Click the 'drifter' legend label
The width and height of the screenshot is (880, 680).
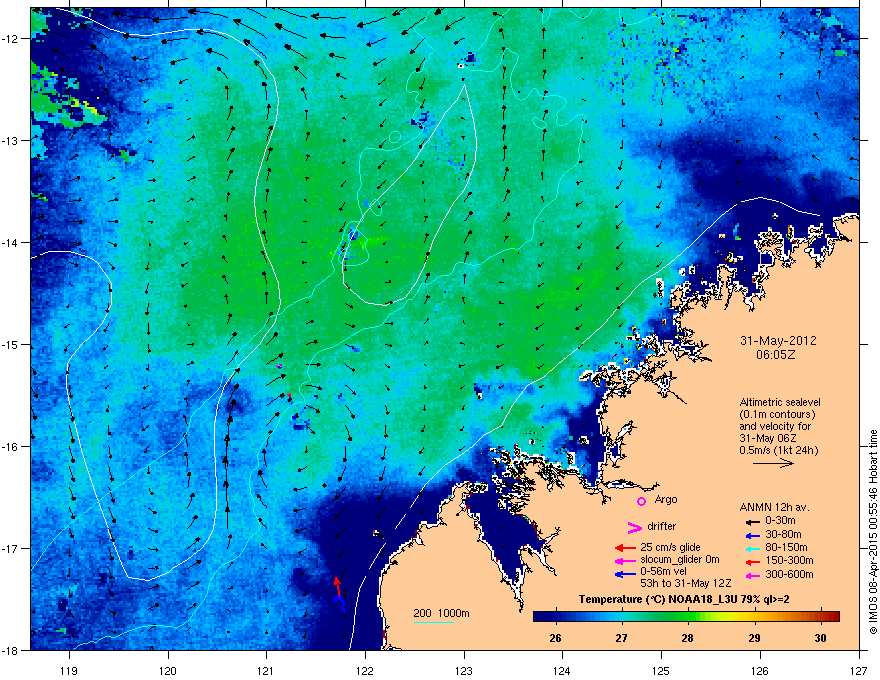(662, 526)
